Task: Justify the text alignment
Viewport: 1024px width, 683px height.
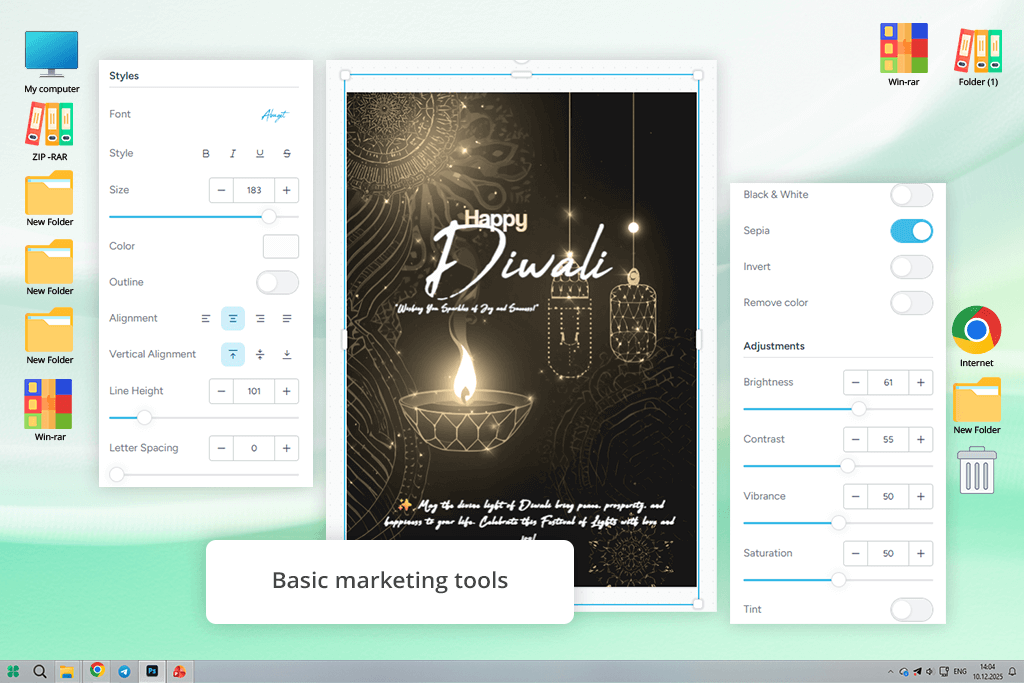Action: [x=287, y=319]
